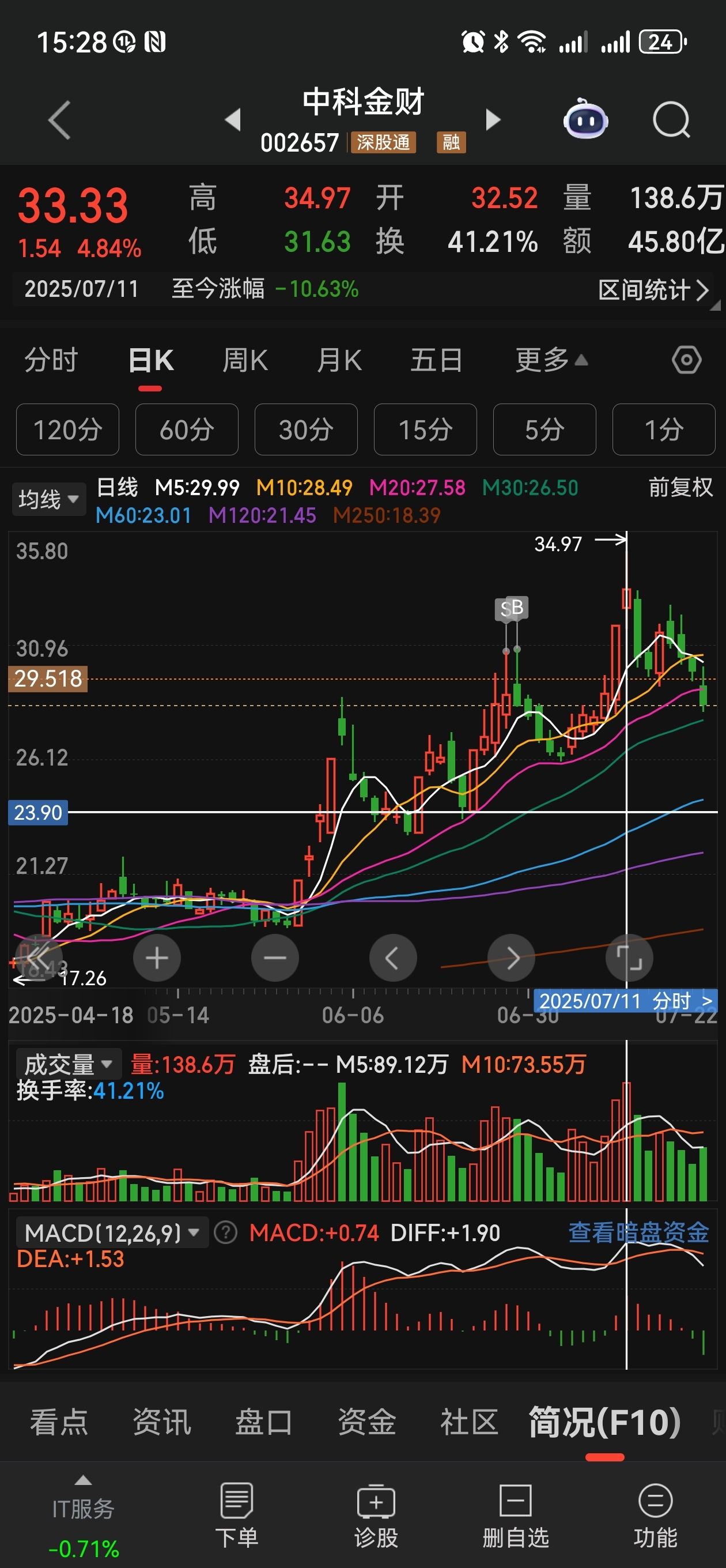Go to previous stock arrow

tap(233, 119)
